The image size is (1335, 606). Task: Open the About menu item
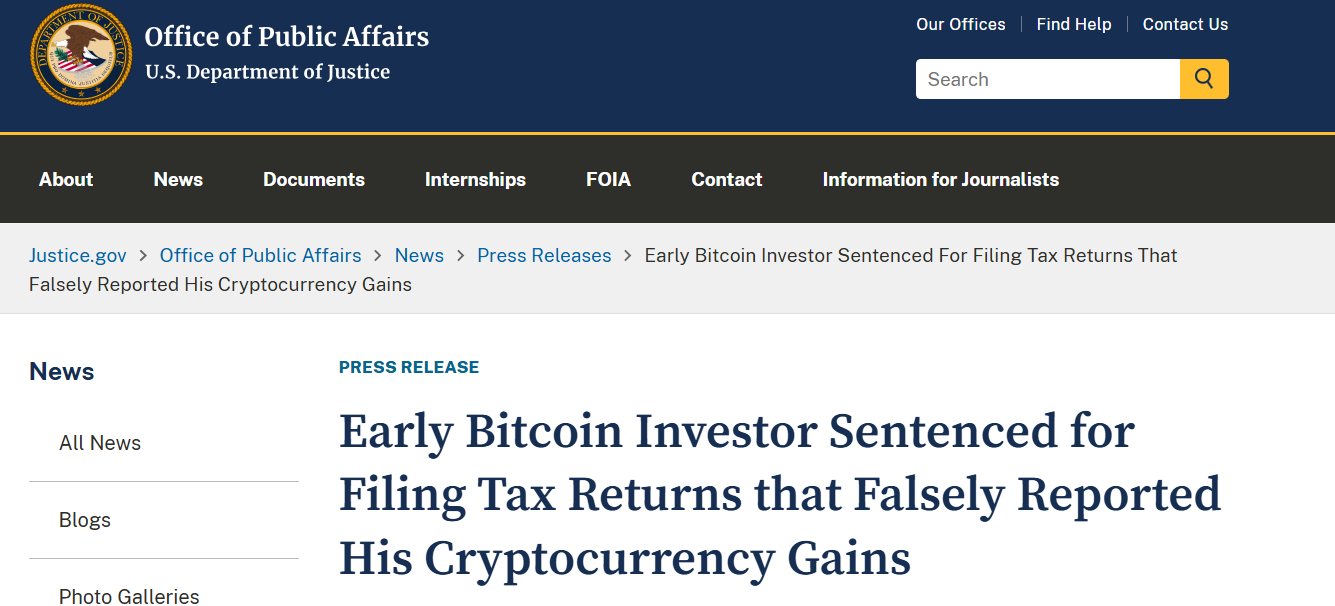66,179
